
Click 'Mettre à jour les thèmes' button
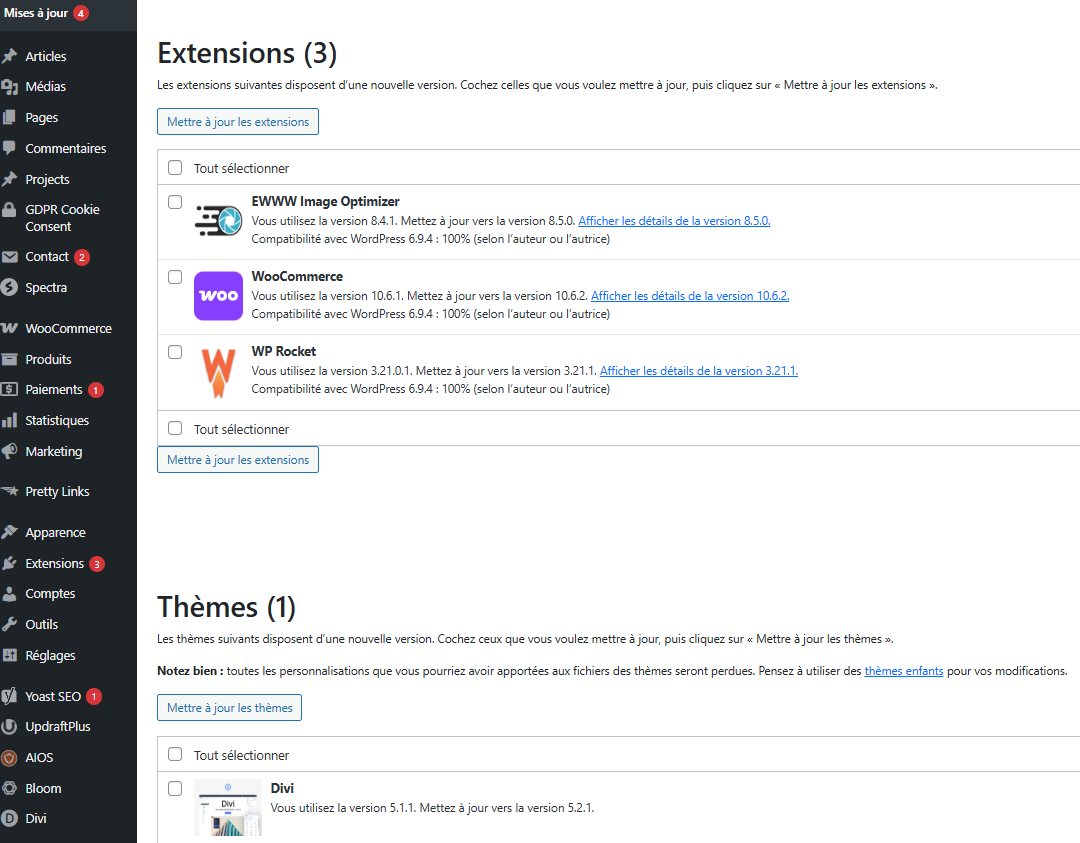[x=229, y=708]
